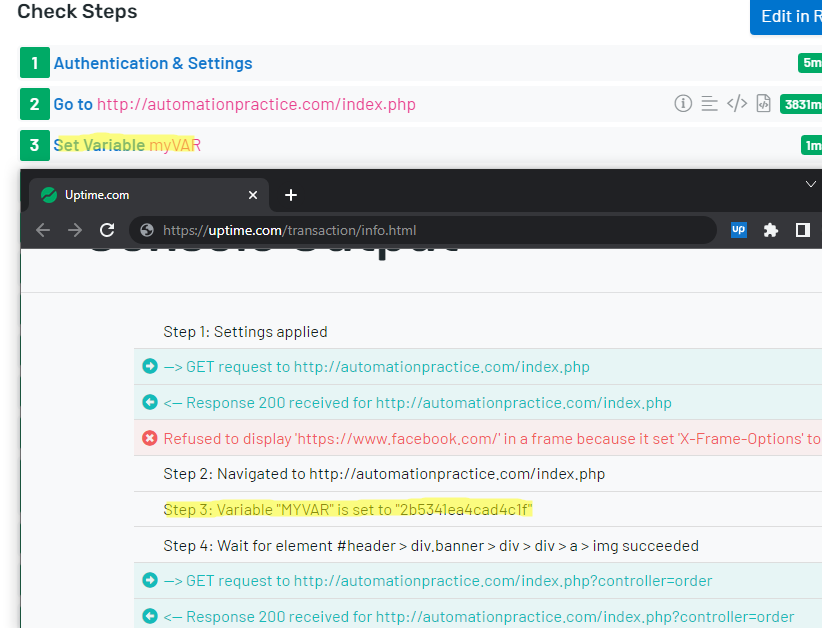
Task: Click arrow icon by Response 200 controller=order
Action: pyautogui.click(x=149, y=616)
